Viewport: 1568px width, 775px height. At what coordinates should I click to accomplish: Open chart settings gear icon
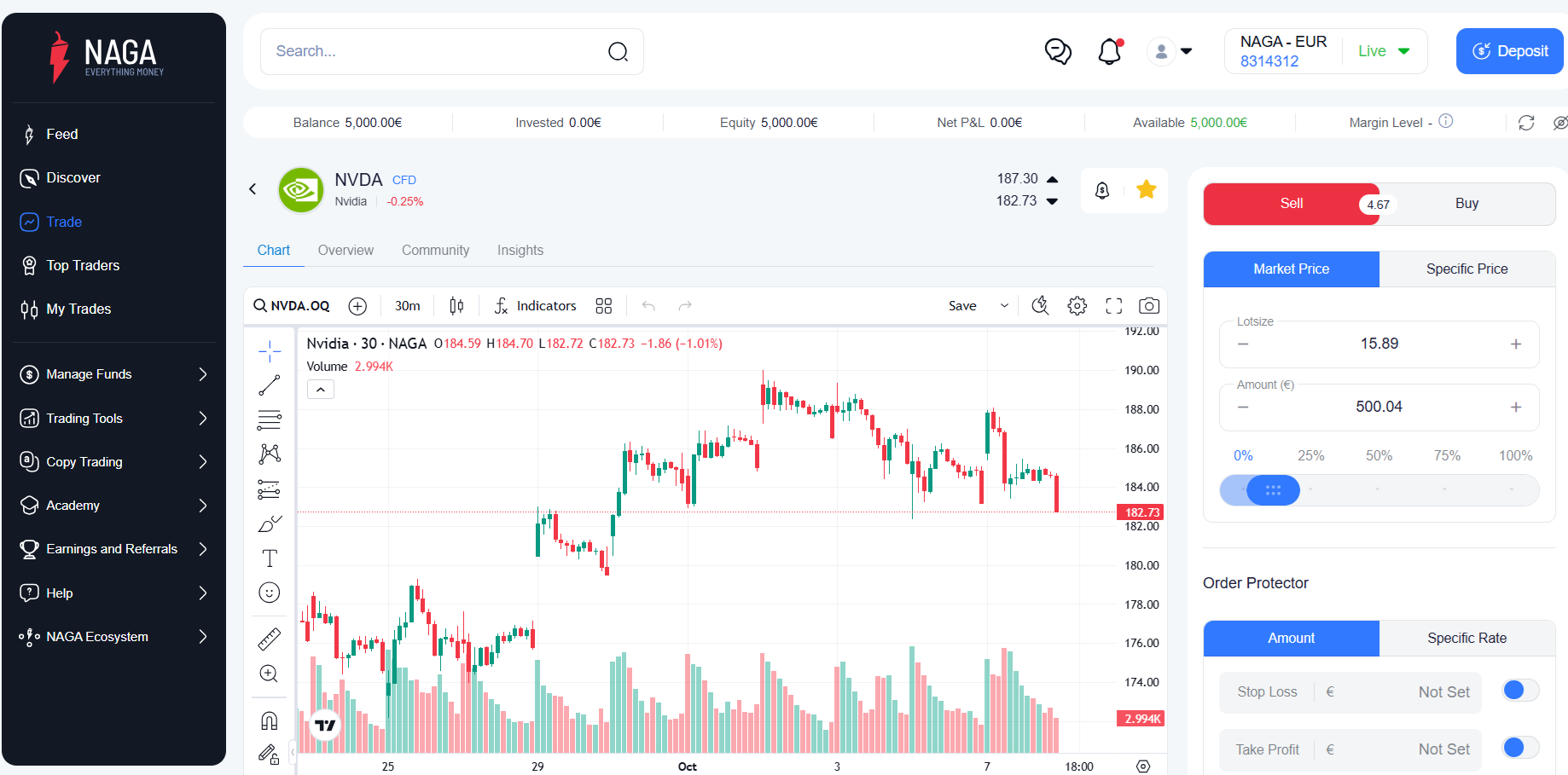click(x=1077, y=306)
